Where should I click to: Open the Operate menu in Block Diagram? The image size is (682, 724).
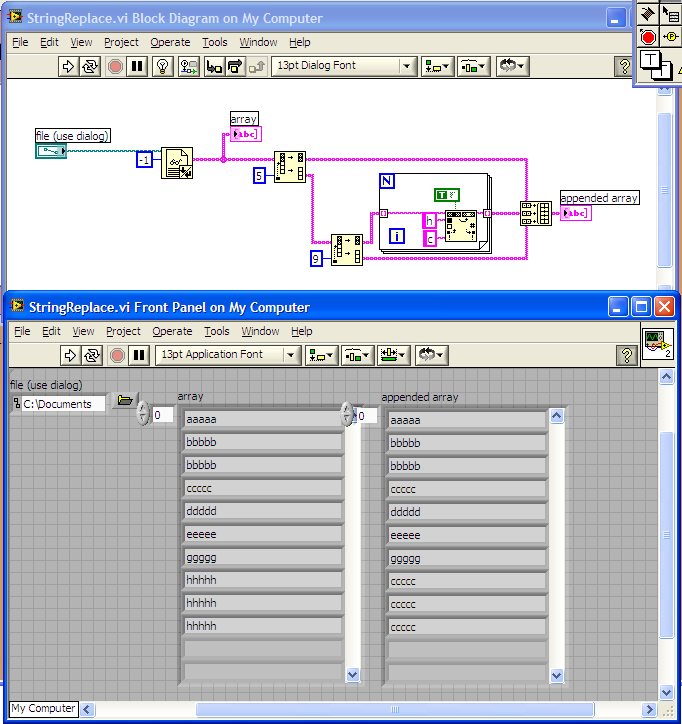coord(170,42)
